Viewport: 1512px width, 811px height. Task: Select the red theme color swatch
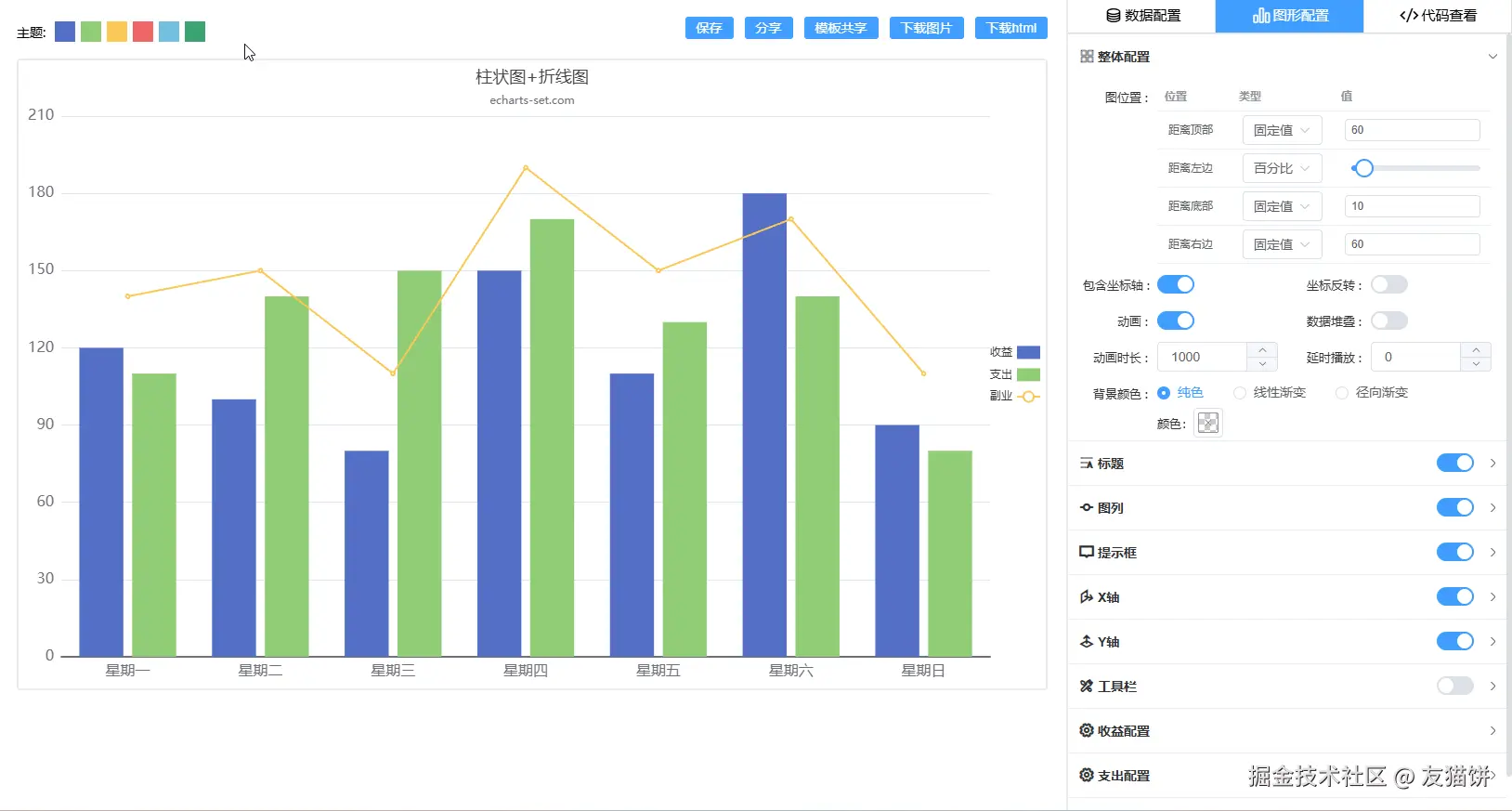142,33
